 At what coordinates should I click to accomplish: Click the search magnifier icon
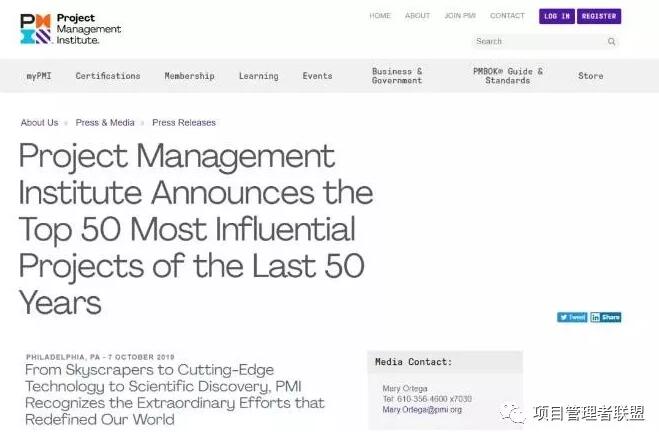point(612,42)
